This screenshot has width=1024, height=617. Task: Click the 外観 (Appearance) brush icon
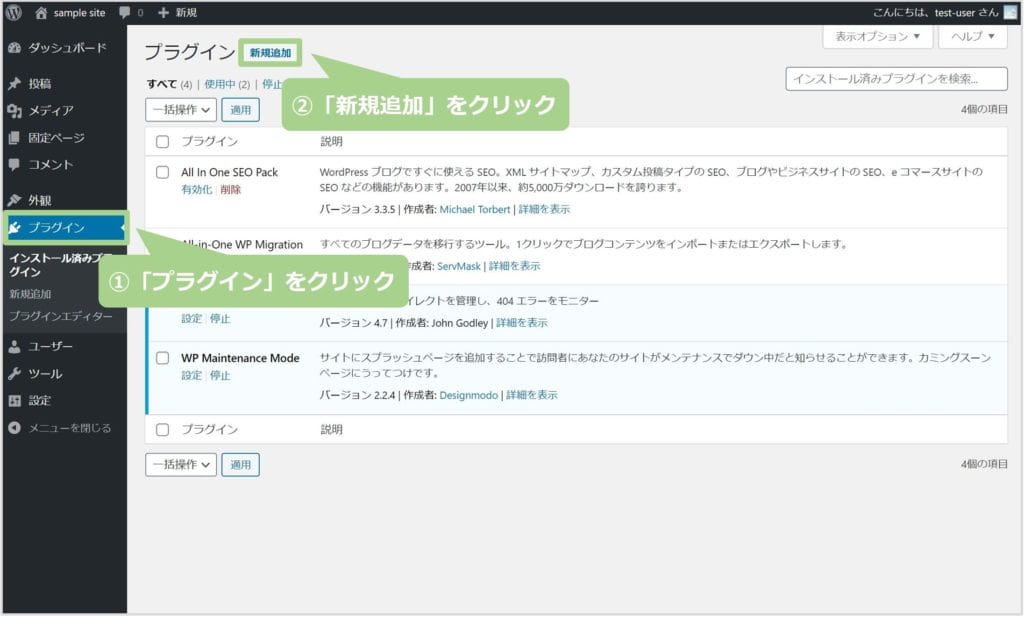(x=14, y=200)
